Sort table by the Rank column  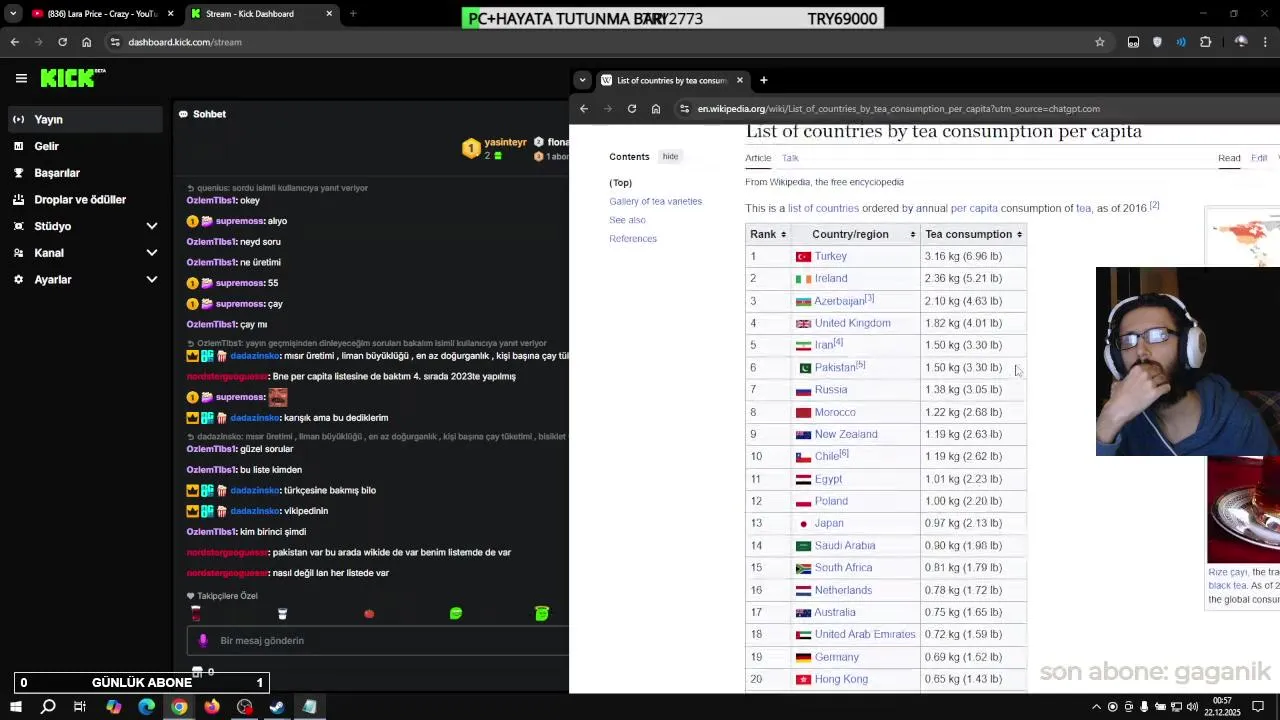pos(768,234)
